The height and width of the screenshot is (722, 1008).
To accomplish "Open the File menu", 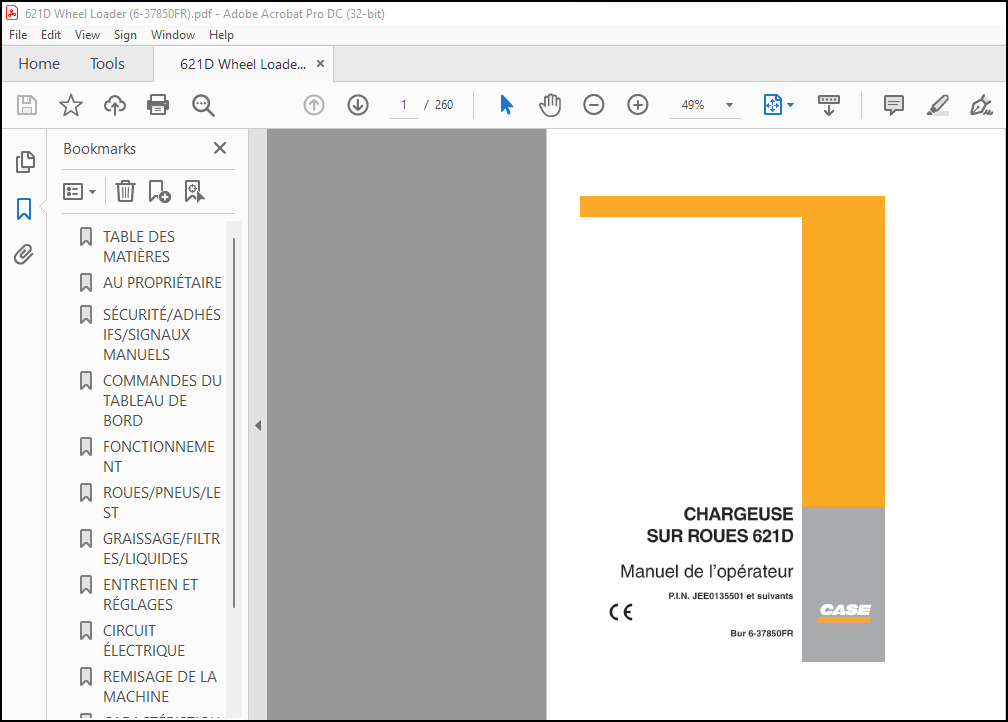I will (18, 35).
